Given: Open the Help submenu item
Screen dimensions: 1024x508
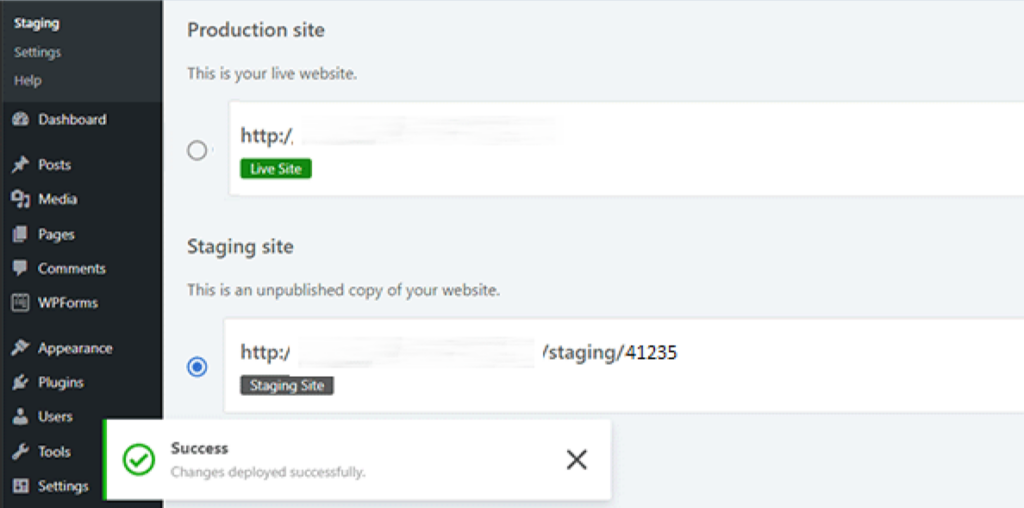Looking at the screenshot, I should pos(28,80).
